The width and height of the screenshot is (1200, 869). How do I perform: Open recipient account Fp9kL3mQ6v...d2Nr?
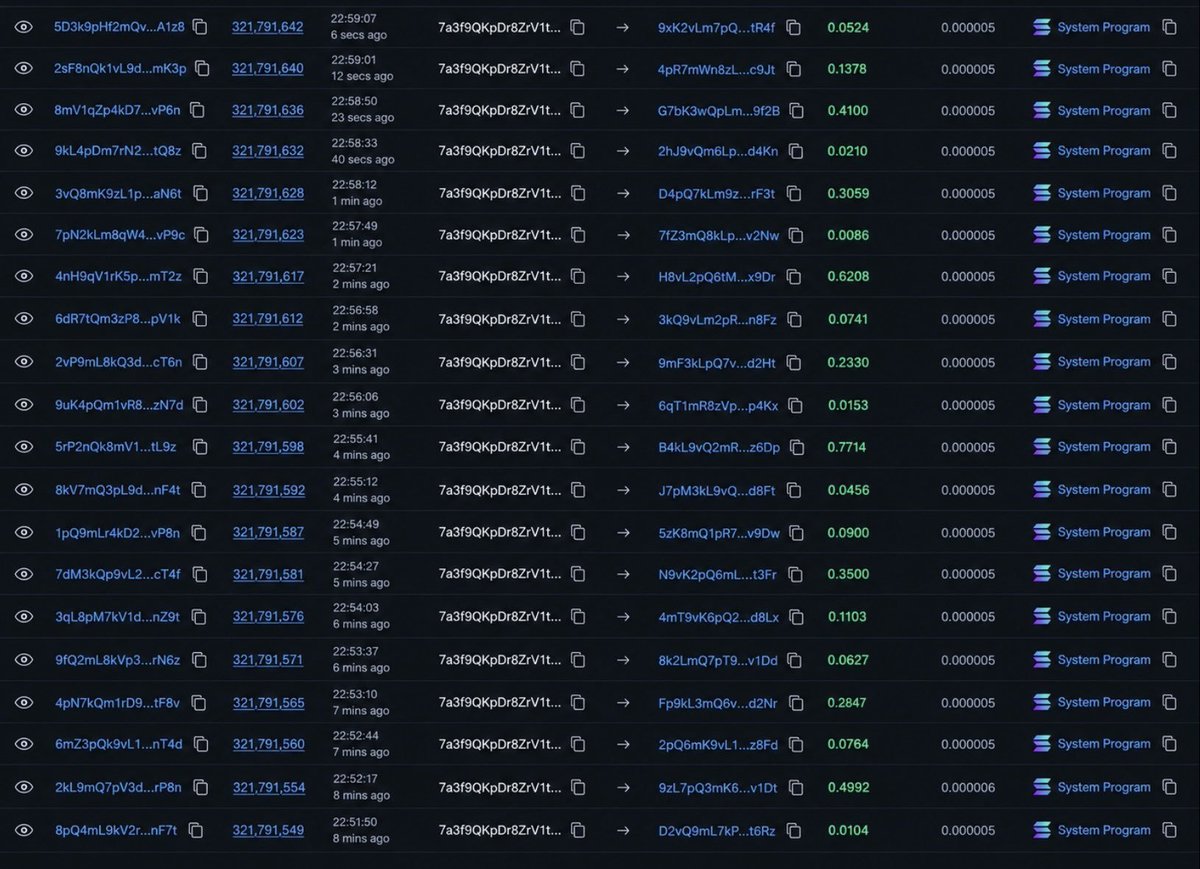point(717,703)
